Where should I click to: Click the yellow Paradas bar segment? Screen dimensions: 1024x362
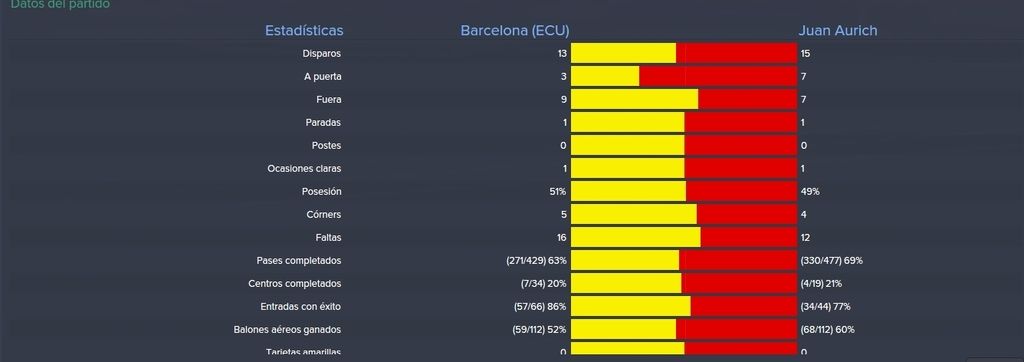pos(628,122)
